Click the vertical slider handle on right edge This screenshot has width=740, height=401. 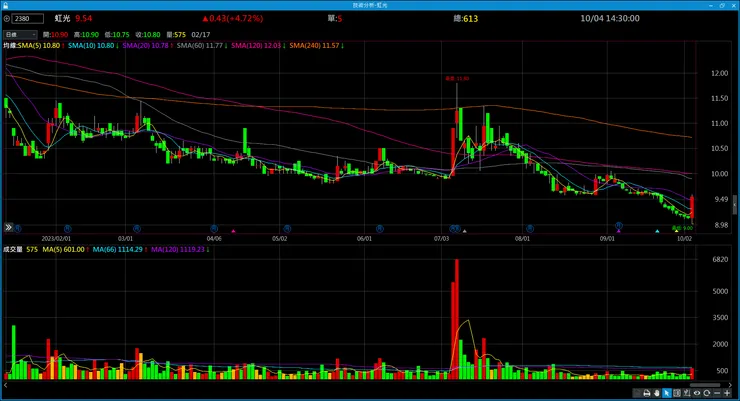734,205
